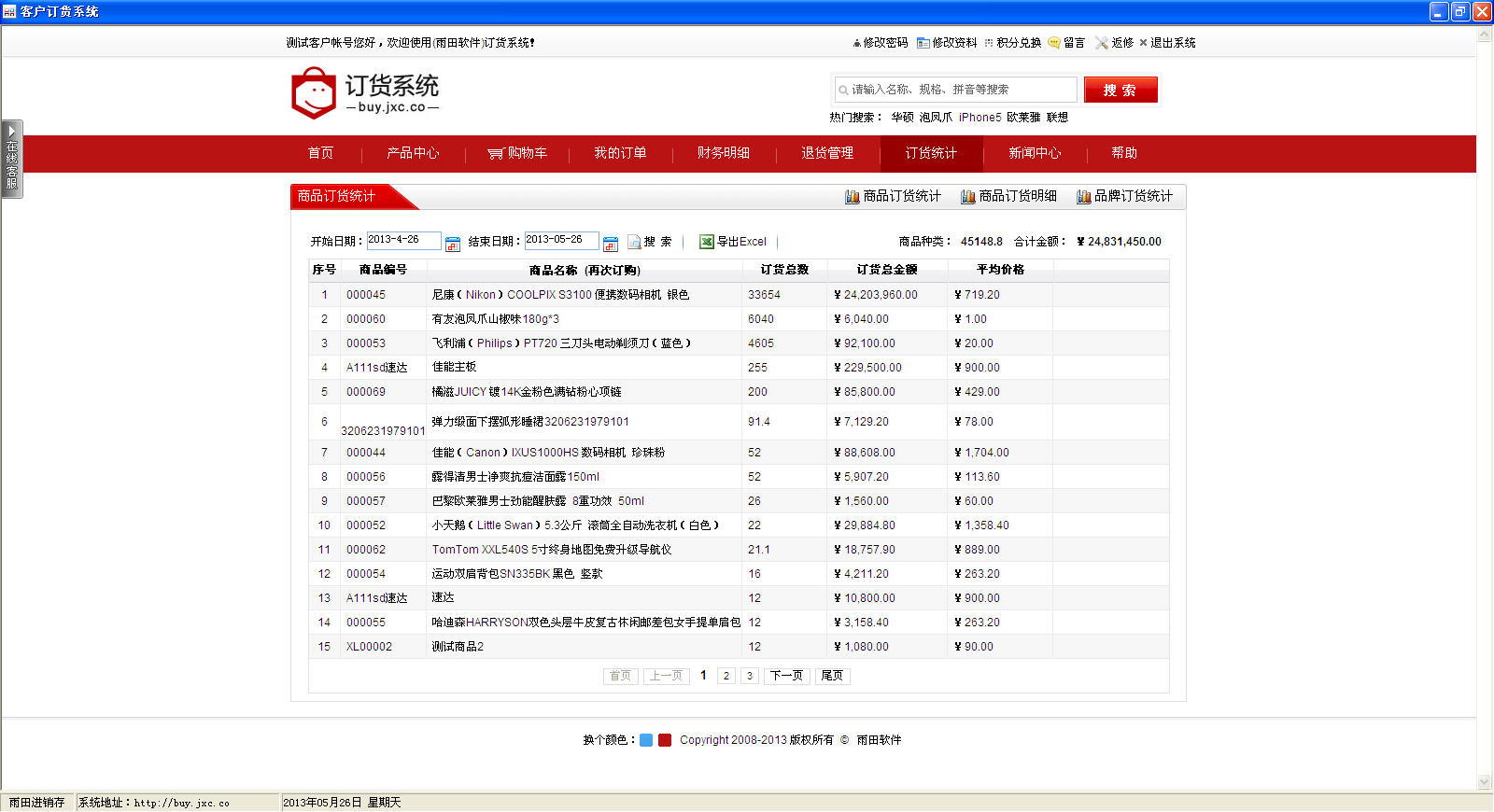Click the 订货总金额 column header

[887, 270]
